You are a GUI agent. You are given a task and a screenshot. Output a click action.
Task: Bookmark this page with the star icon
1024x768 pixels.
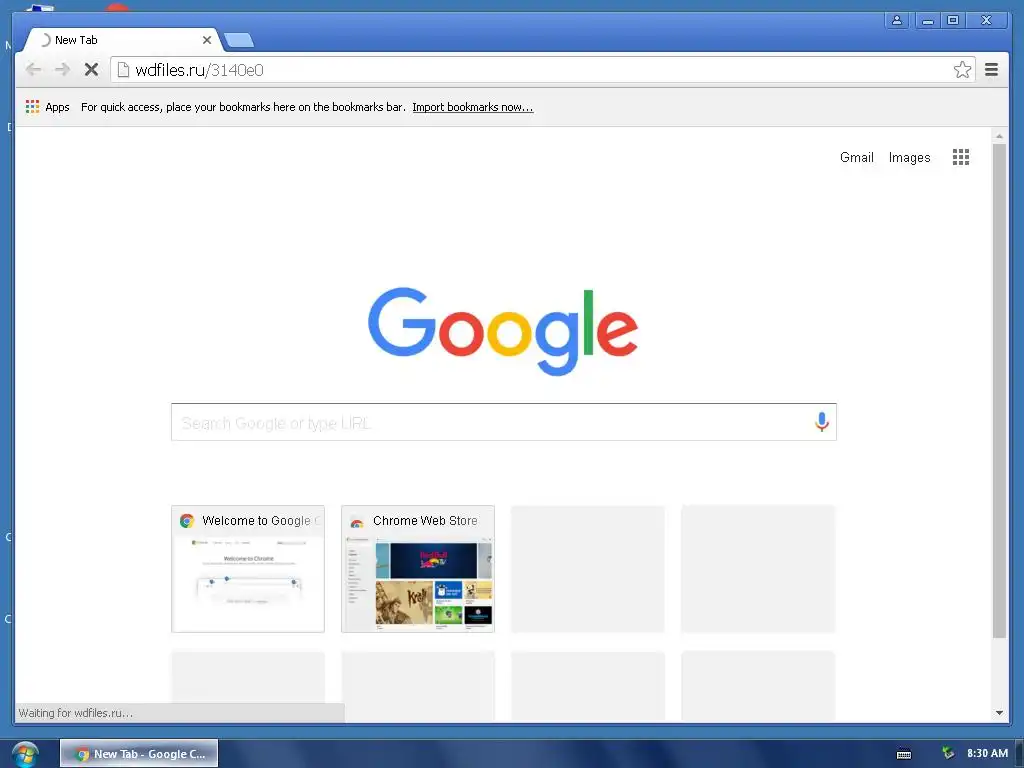pyautogui.click(x=962, y=70)
